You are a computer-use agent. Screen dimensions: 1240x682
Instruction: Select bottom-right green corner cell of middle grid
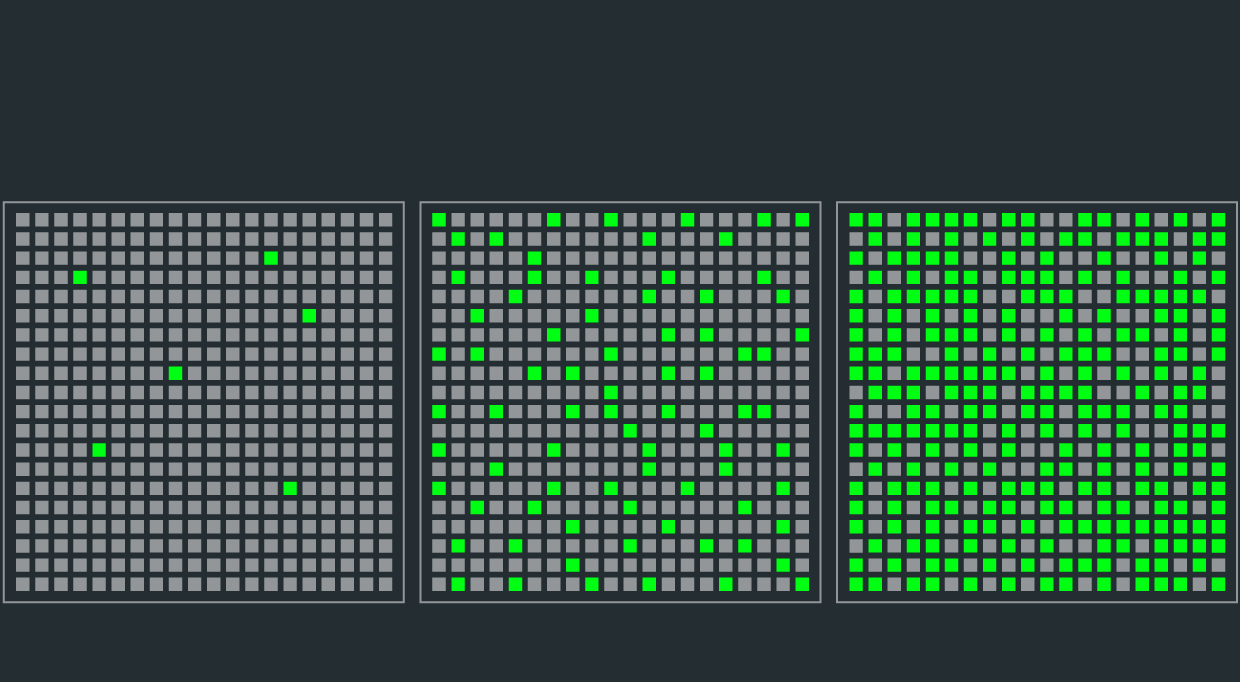coord(802,584)
